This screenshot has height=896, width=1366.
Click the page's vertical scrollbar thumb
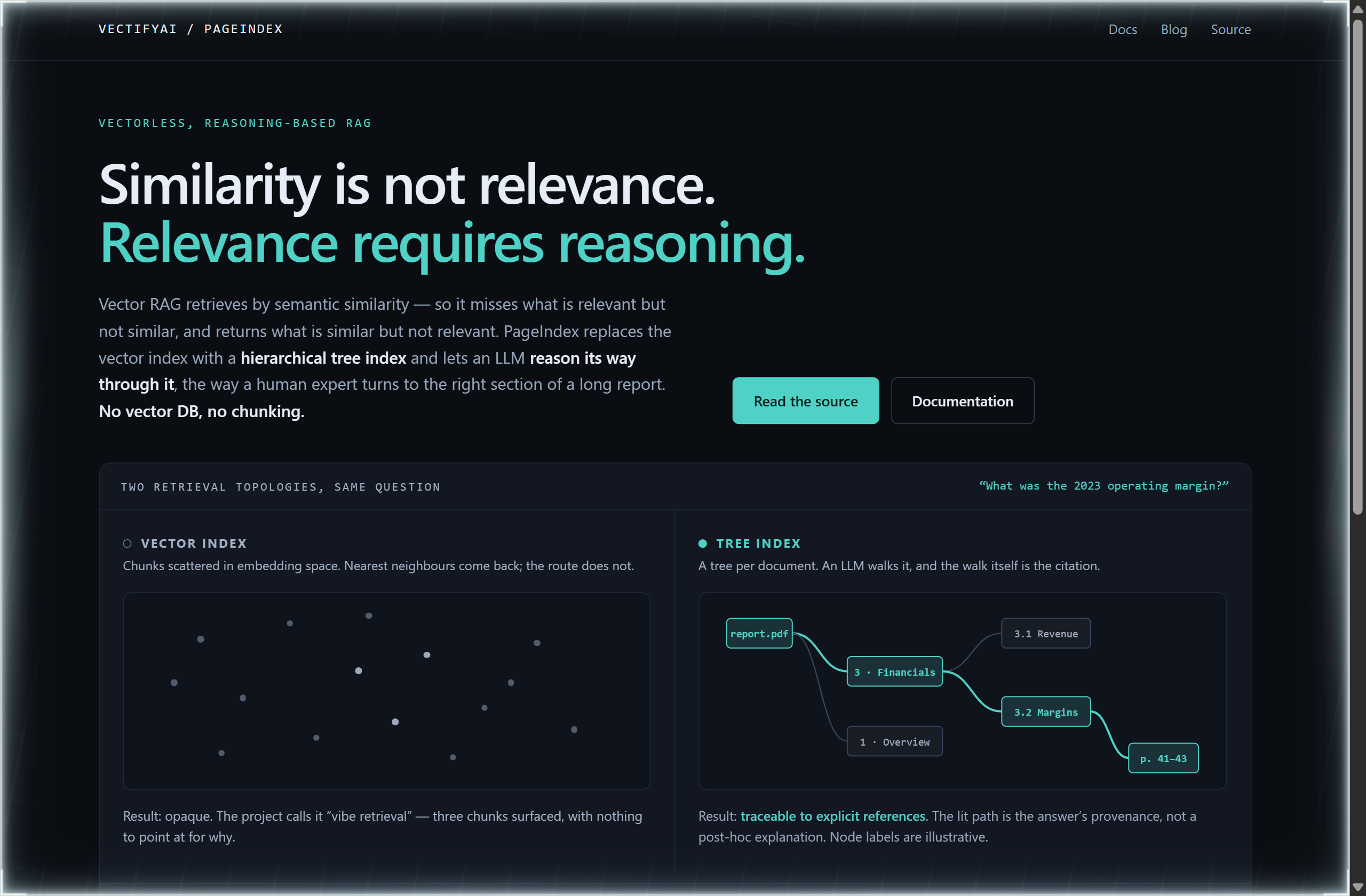pyautogui.click(x=1357, y=267)
